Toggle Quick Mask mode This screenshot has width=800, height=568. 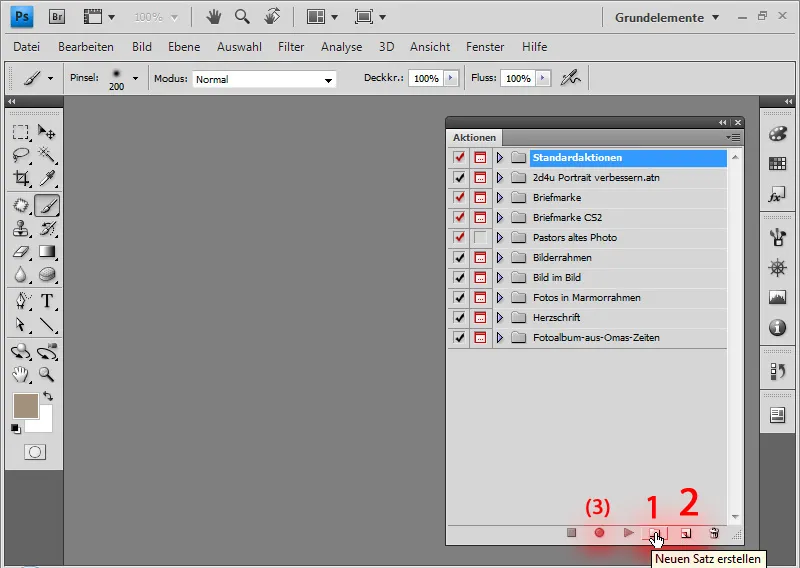(35, 452)
